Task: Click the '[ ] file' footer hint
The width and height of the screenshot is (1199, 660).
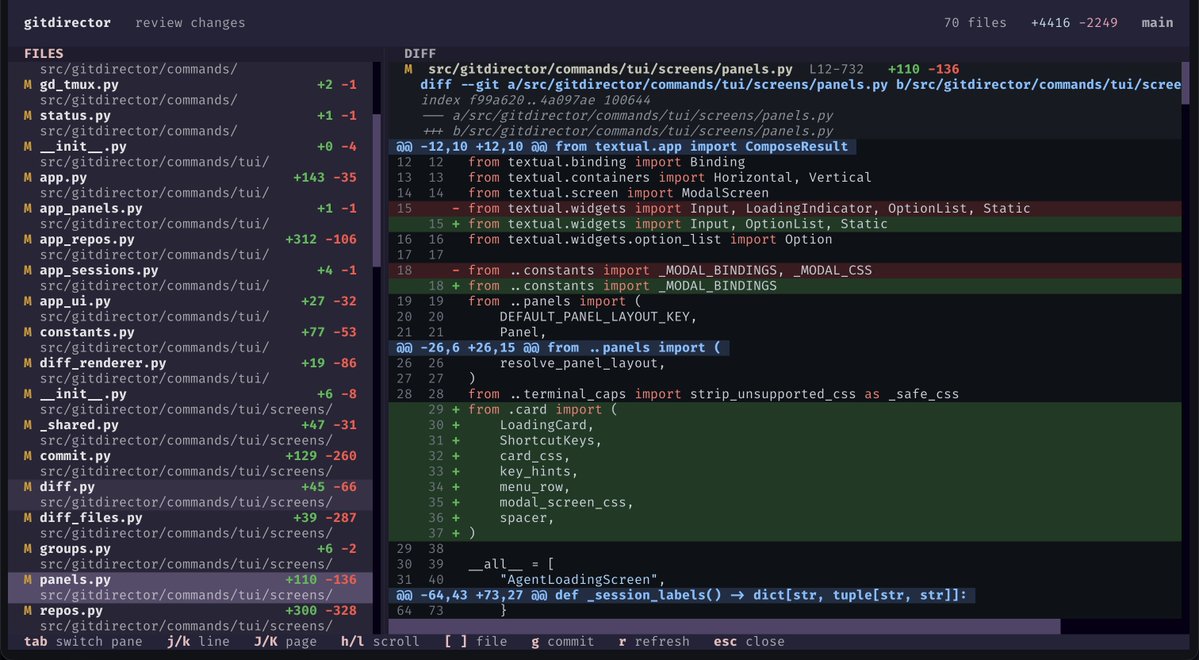Action: [476, 642]
